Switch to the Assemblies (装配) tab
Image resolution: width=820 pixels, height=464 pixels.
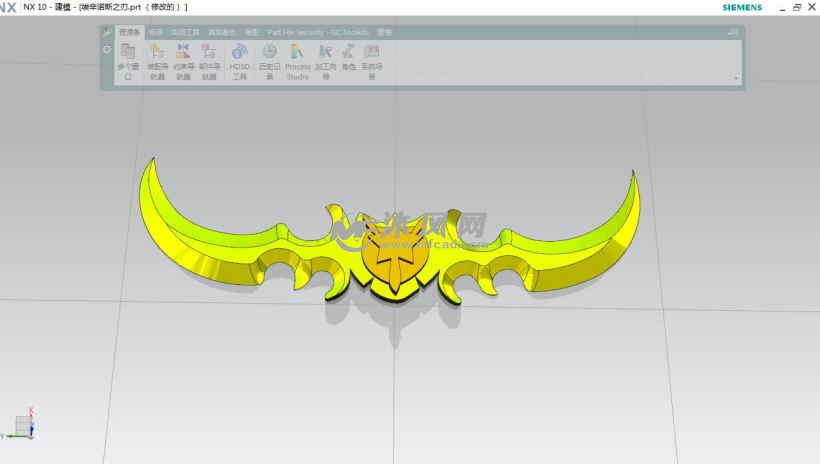coord(252,32)
